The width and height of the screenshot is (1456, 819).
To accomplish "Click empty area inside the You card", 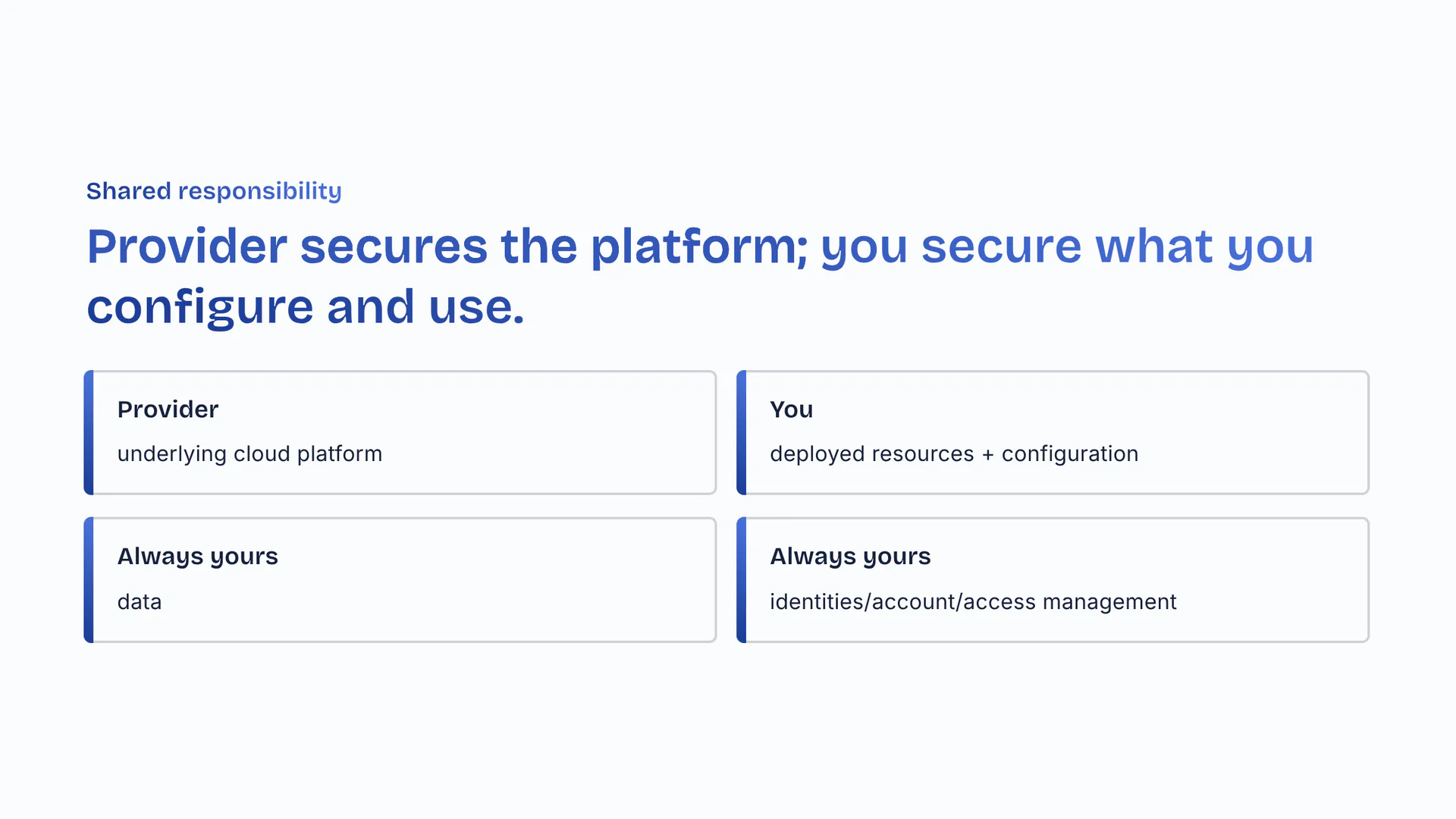I will [1251, 425].
